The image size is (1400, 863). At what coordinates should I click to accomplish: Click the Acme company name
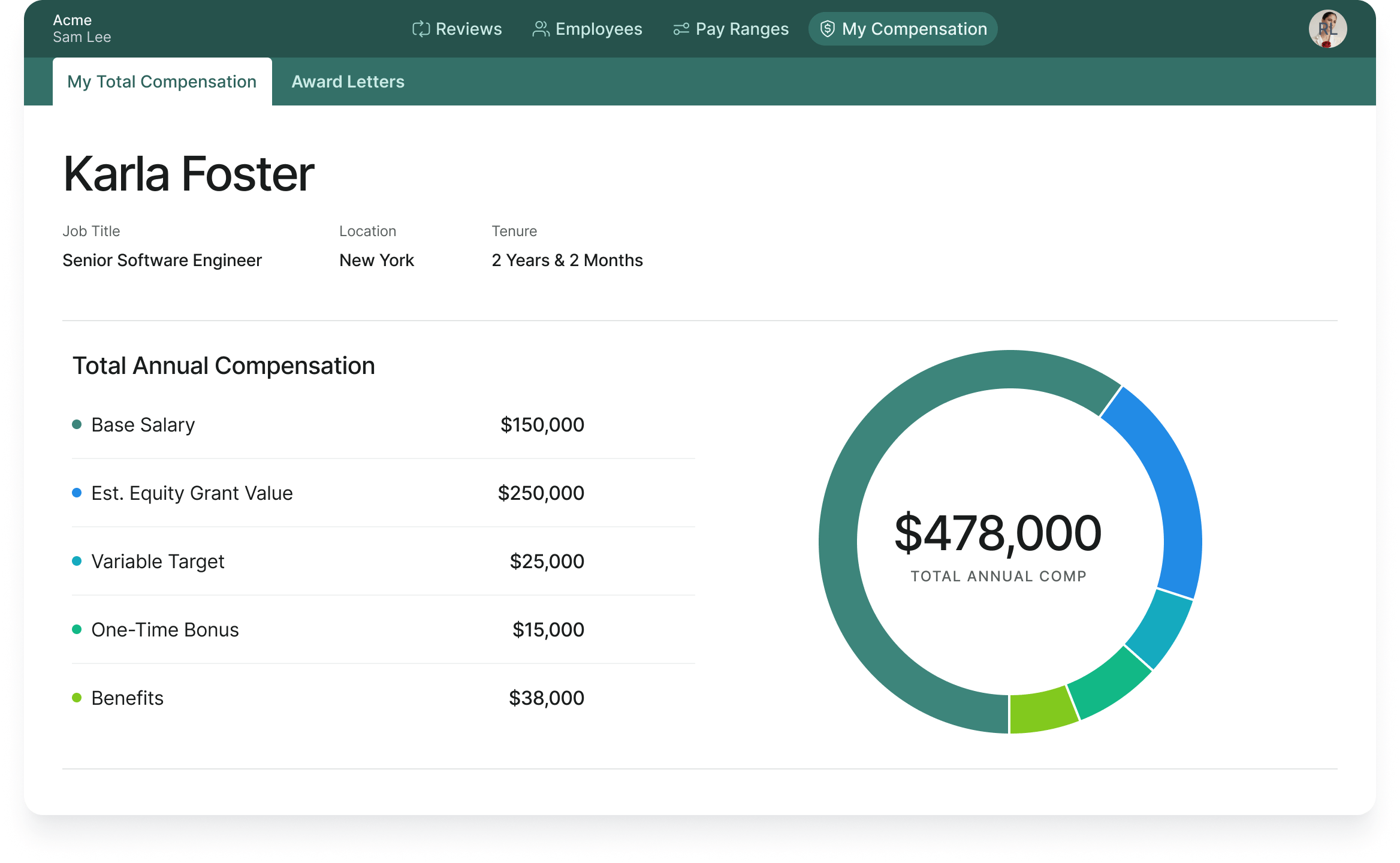pos(73,20)
